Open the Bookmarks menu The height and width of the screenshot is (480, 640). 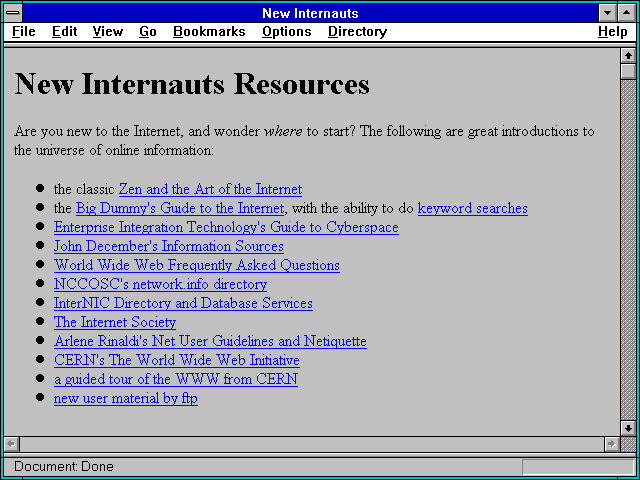(x=209, y=32)
